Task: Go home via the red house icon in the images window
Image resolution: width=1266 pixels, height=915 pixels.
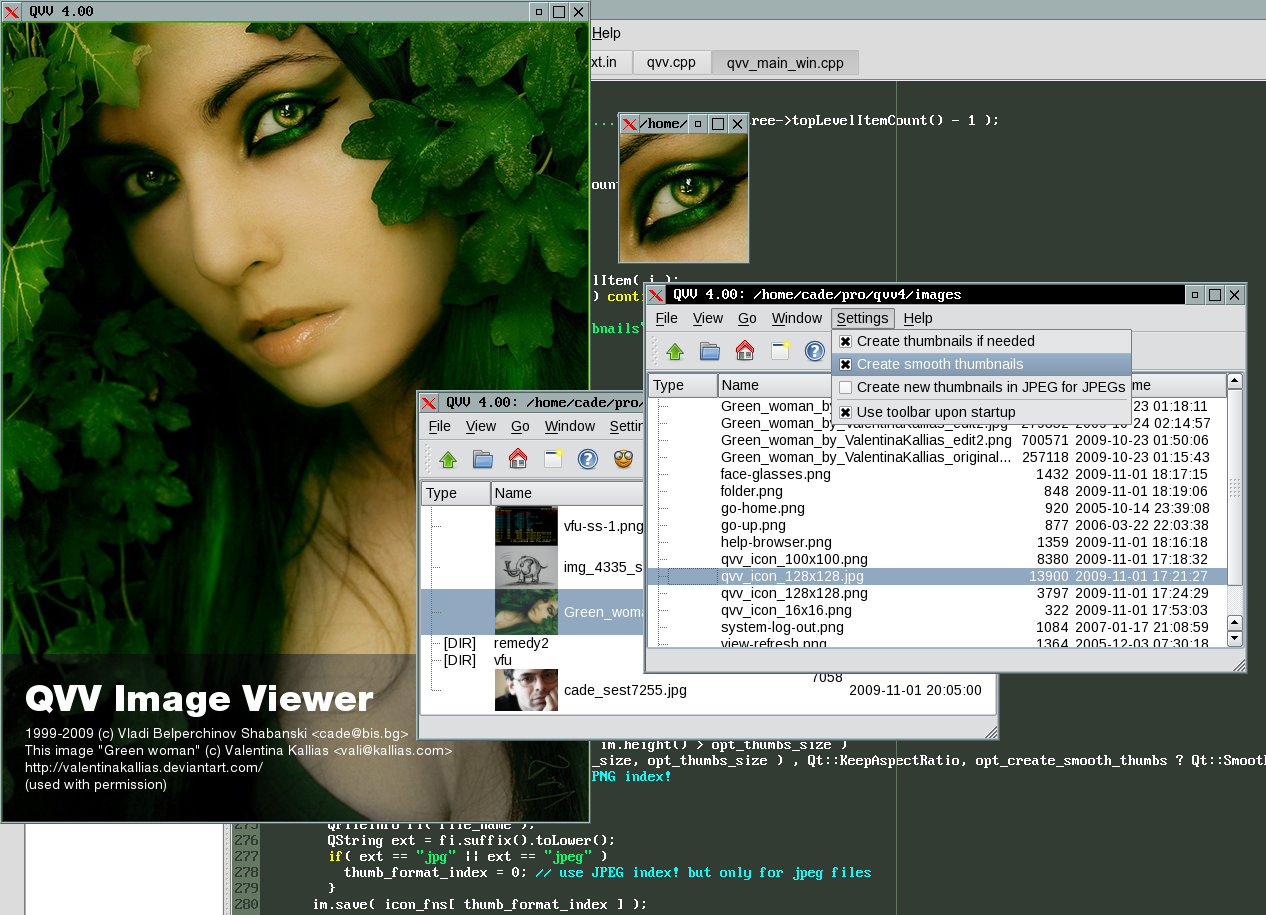Action: (x=745, y=351)
